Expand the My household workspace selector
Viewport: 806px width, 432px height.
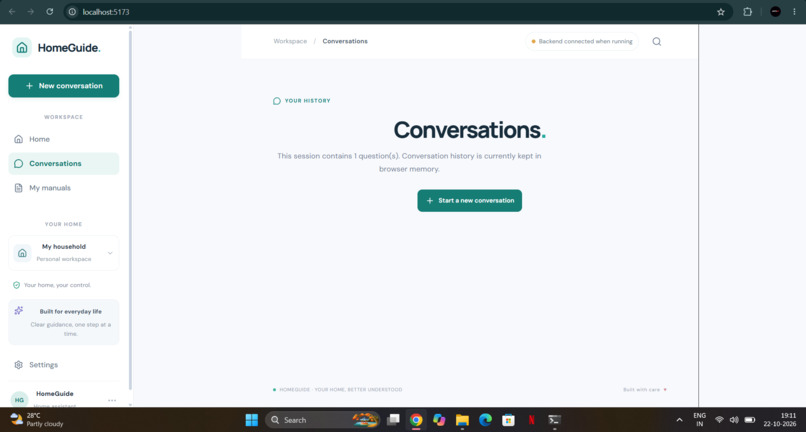[x=64, y=253]
